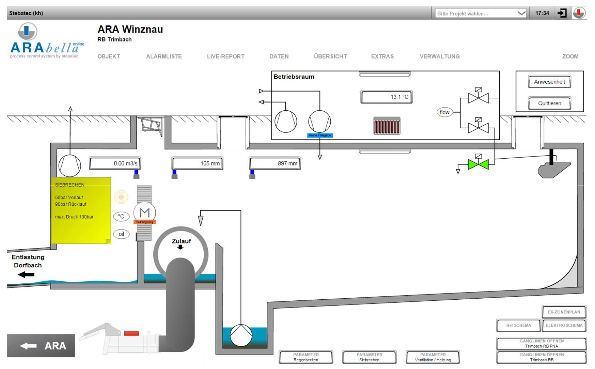Click the logout icon beside the clock
Image resolution: width=595 pixels, height=369 pixels.
point(562,13)
